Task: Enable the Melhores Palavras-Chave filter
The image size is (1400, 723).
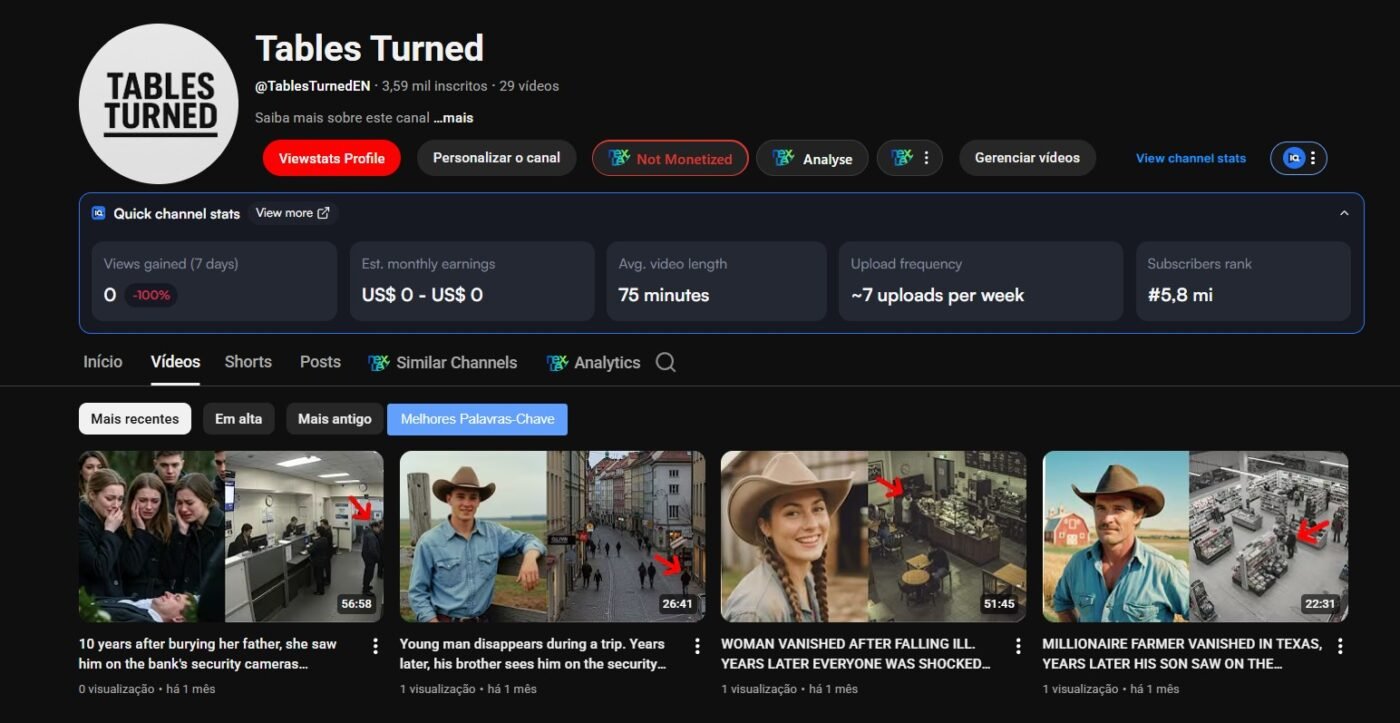Action: tap(478, 418)
